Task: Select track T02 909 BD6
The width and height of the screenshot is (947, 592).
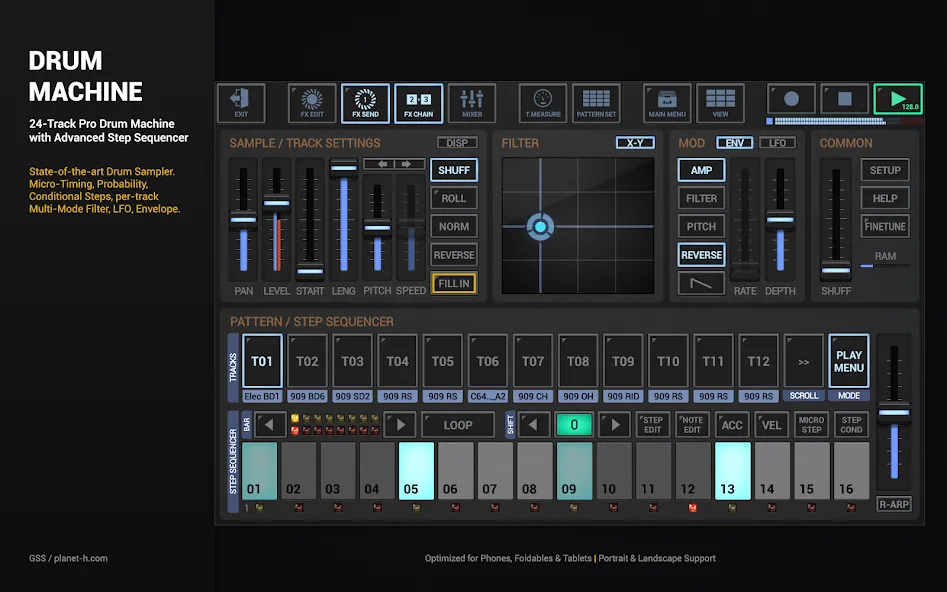Action: click(x=307, y=361)
